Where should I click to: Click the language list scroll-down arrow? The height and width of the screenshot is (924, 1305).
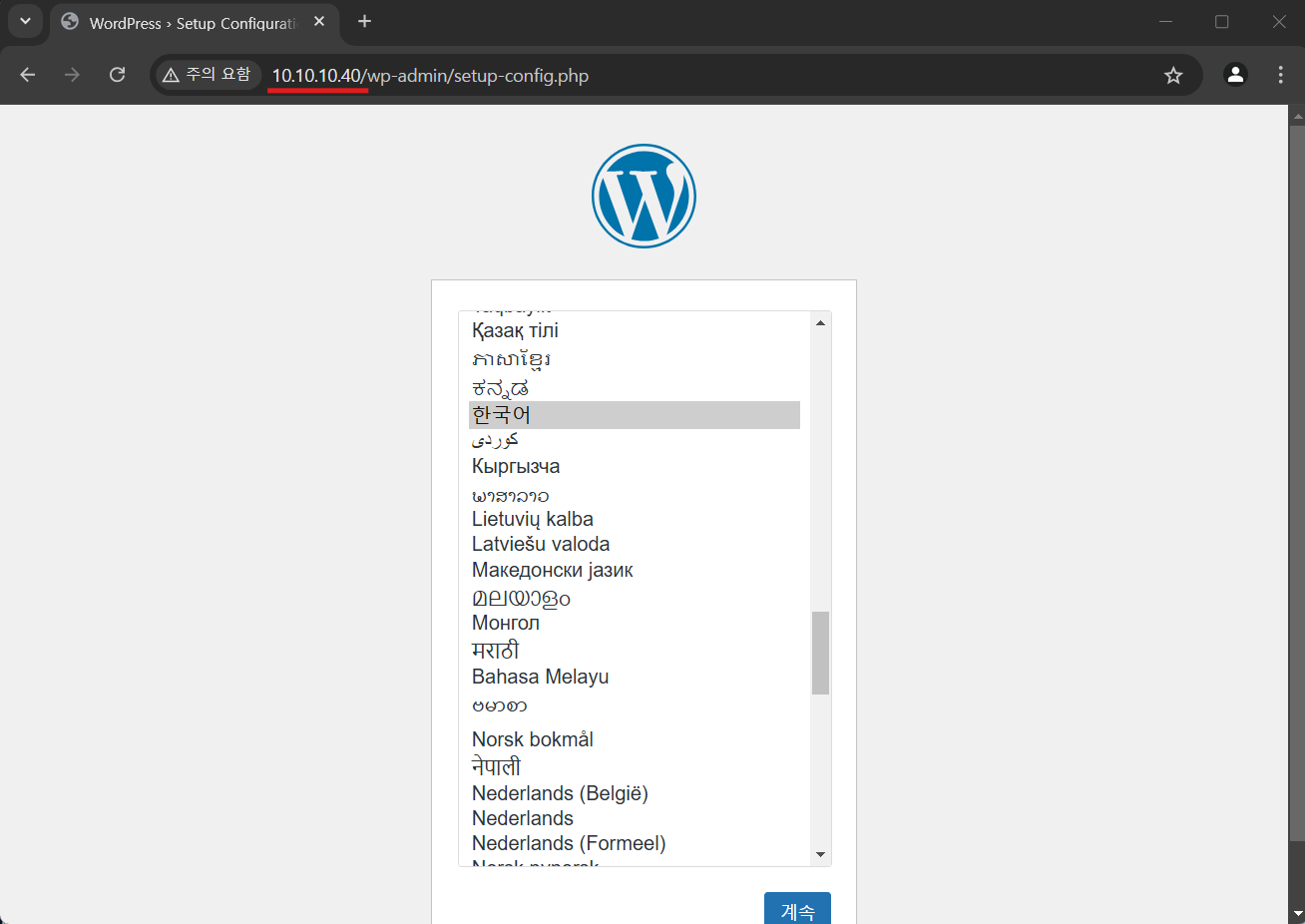[x=820, y=855]
